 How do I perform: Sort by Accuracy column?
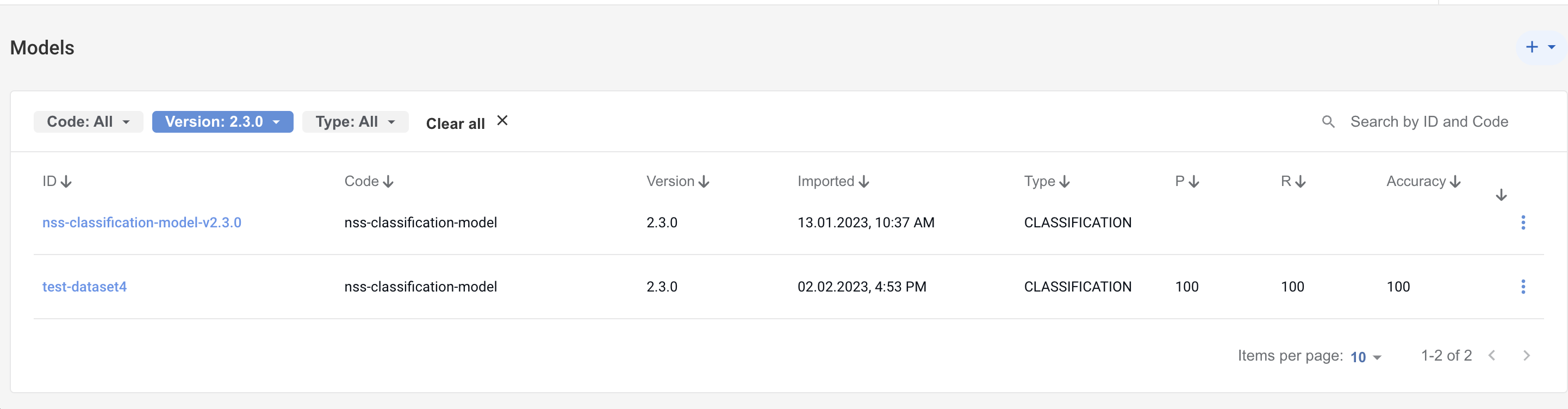(x=1423, y=181)
